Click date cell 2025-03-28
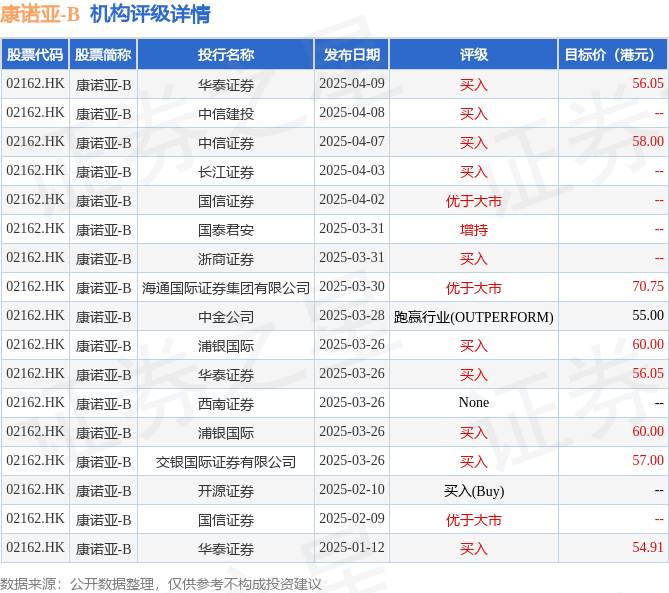 pos(352,316)
